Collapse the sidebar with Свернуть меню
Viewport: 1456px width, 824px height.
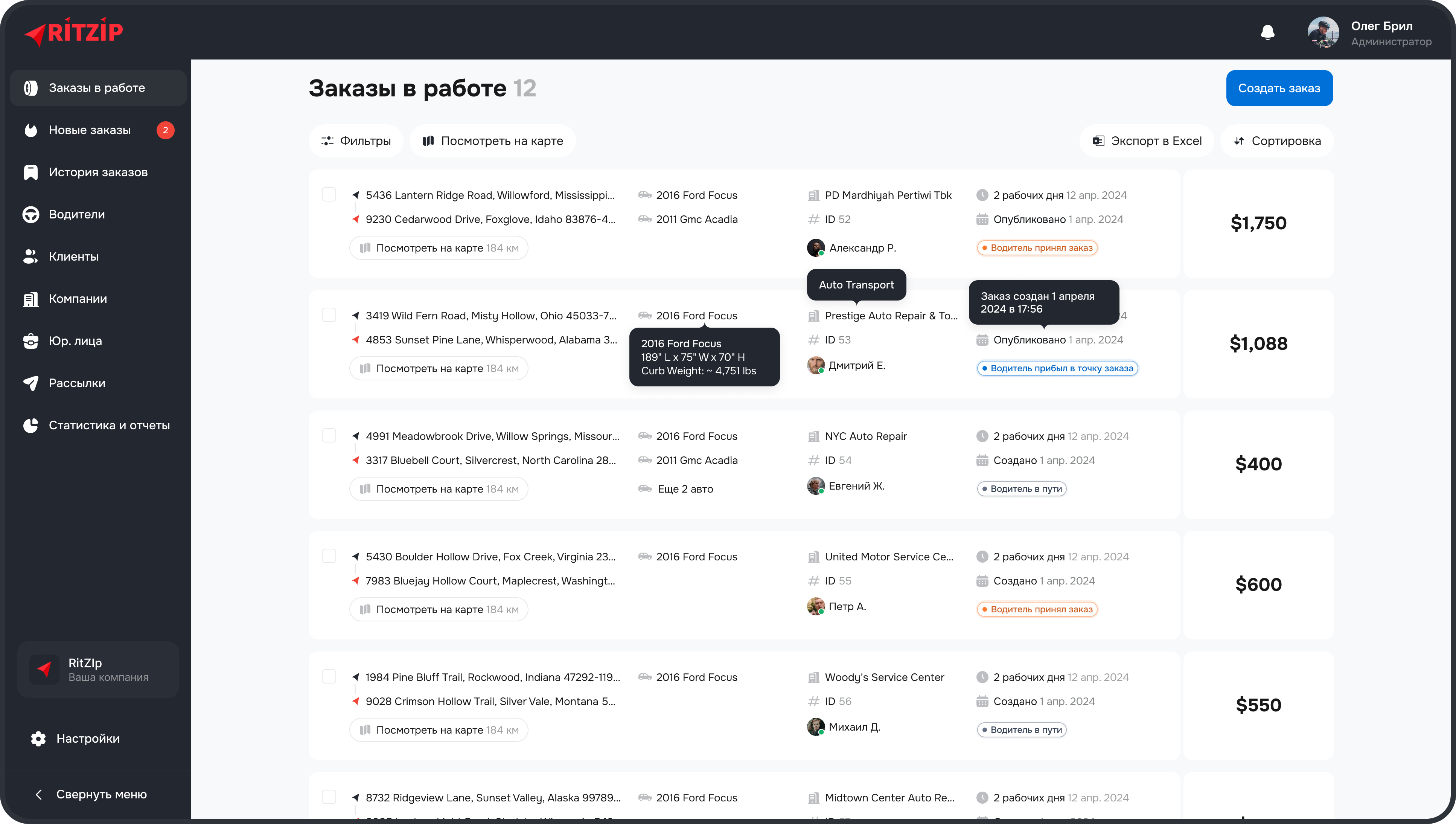(90, 794)
